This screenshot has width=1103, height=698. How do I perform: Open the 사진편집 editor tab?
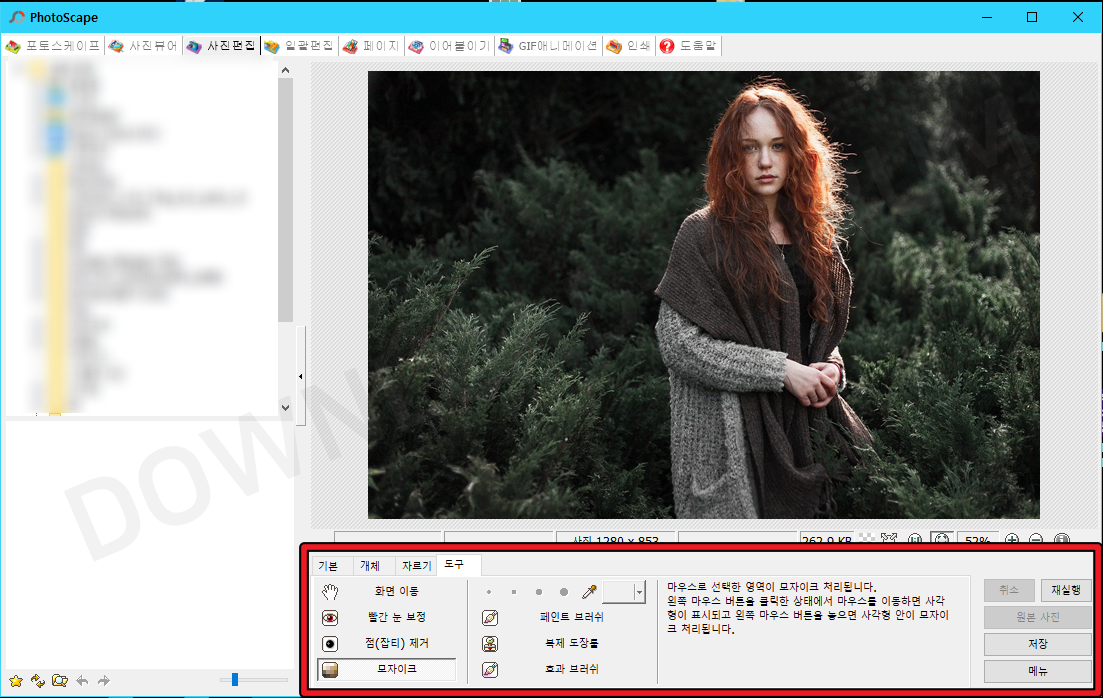point(222,46)
